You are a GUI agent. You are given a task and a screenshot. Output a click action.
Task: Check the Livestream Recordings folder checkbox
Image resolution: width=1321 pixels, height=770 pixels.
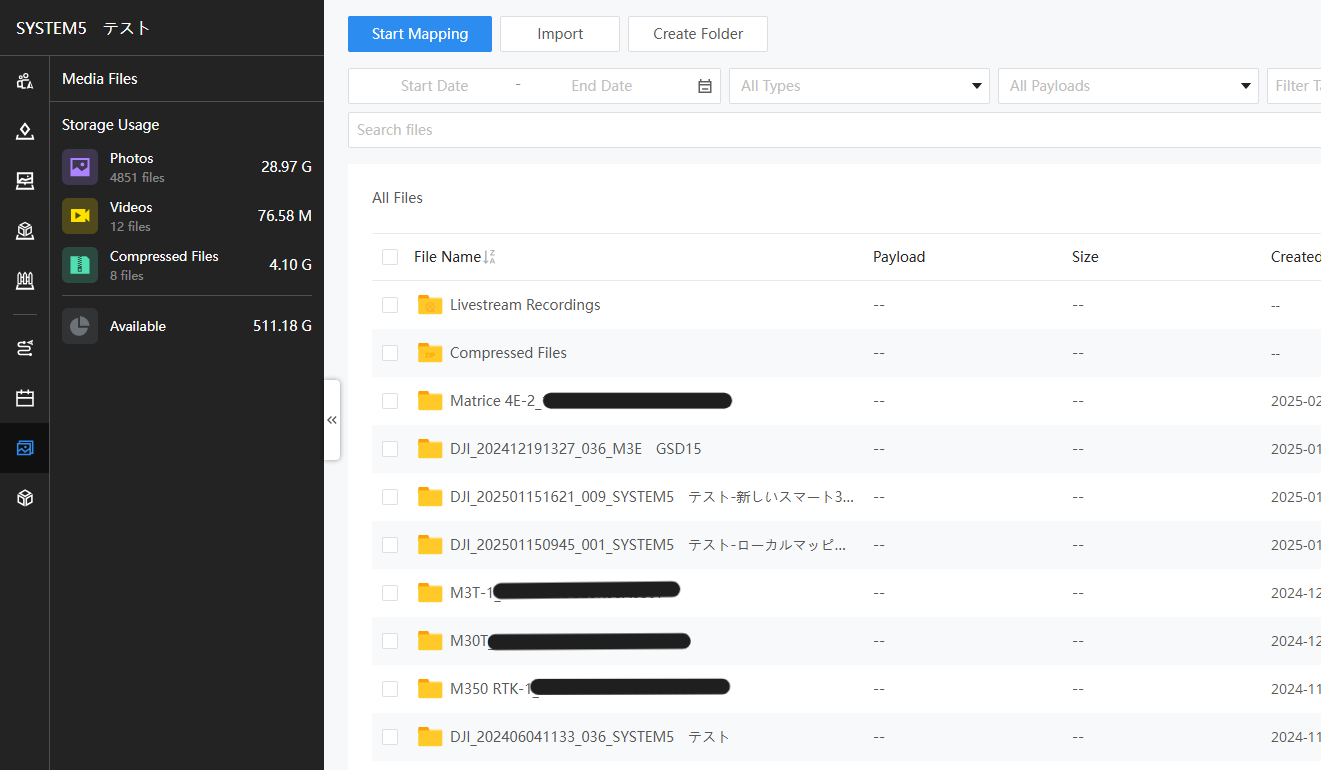(390, 305)
